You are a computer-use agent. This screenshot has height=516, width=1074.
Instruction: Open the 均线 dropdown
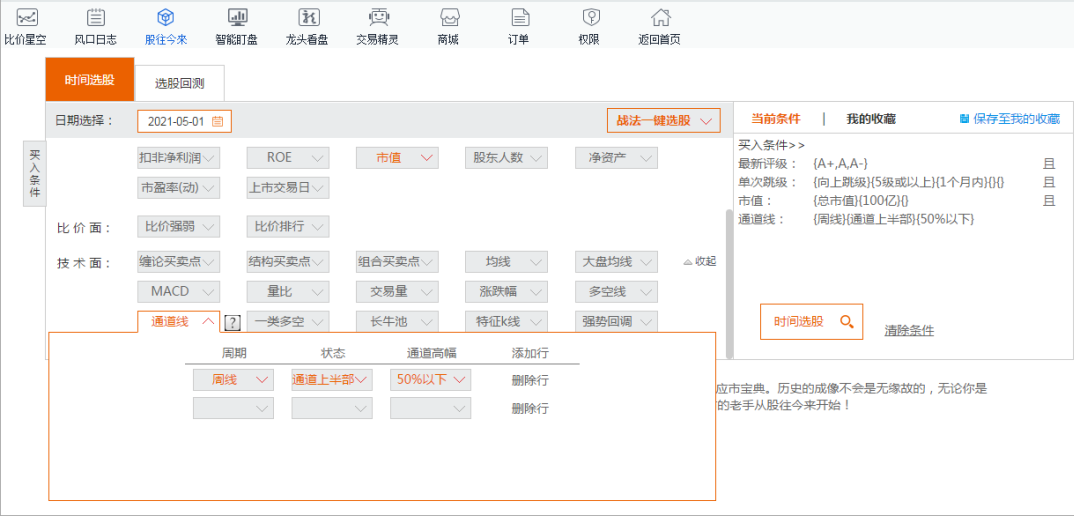tap(506, 262)
